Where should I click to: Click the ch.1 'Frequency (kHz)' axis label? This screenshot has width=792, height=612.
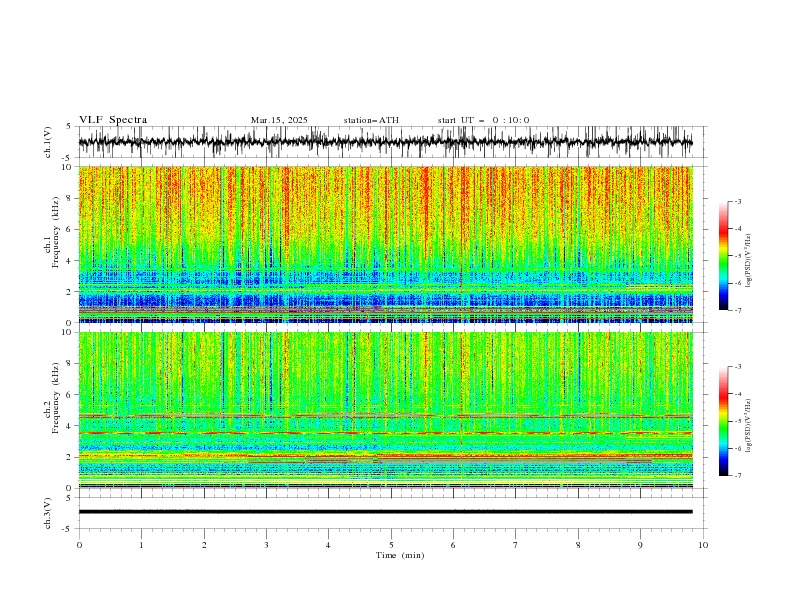[56, 232]
